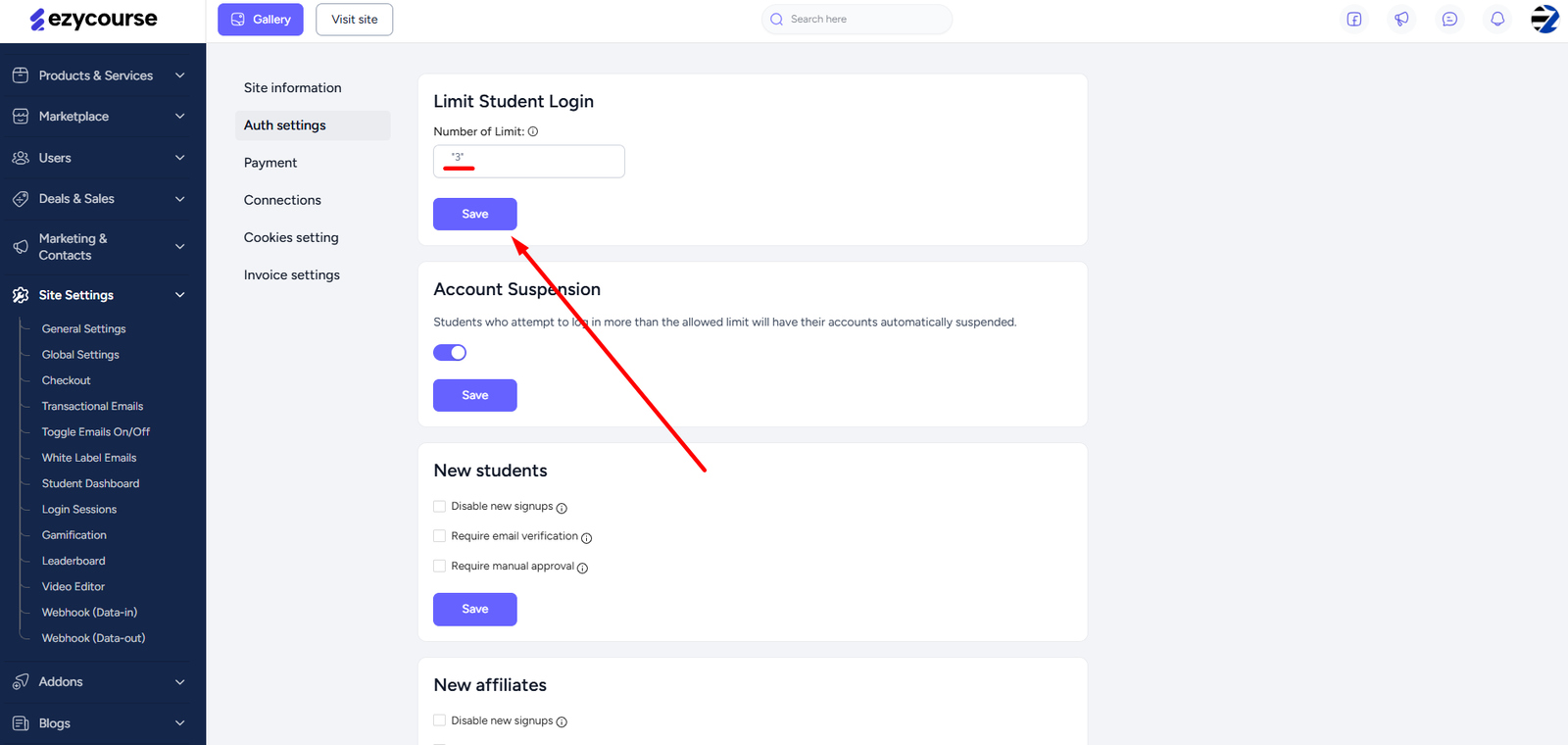Viewport: 1568px width, 745px height.
Task: Check Disable new signups under New students
Action: pyautogui.click(x=440, y=507)
